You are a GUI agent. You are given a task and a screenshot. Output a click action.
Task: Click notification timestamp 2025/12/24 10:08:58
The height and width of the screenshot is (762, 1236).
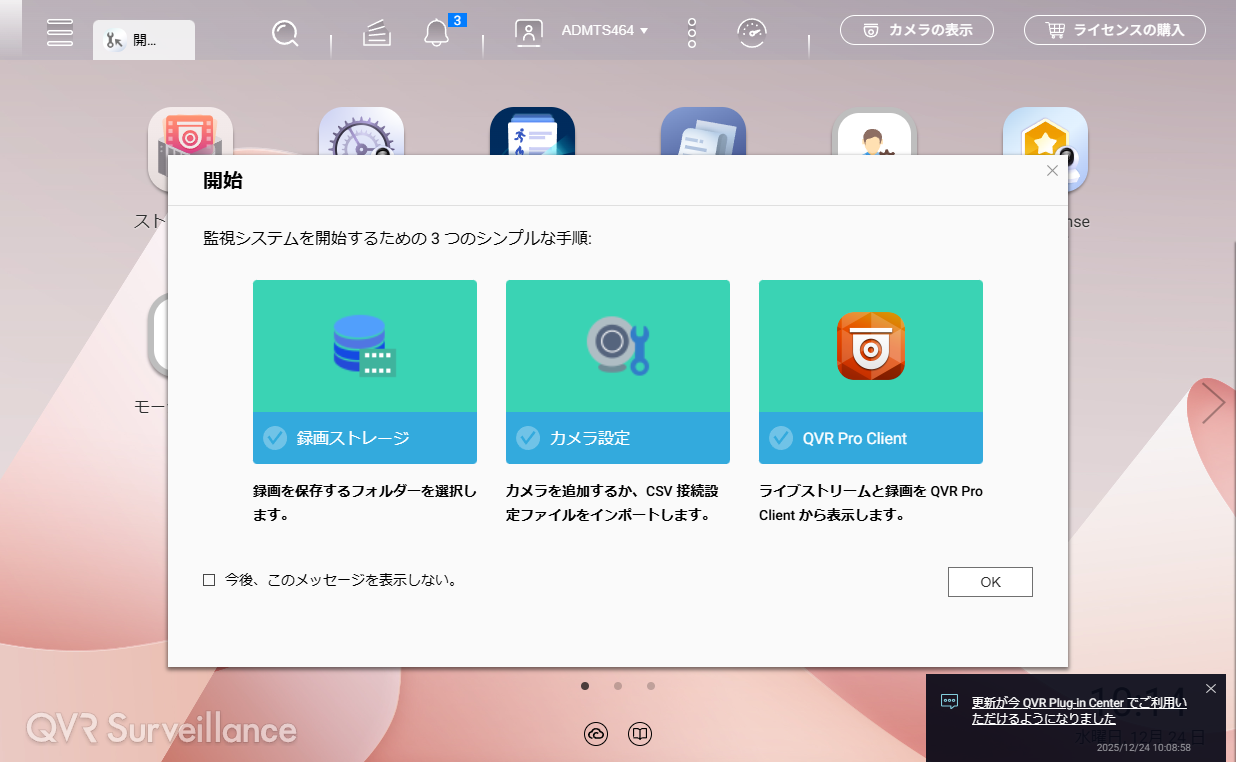click(x=1144, y=747)
